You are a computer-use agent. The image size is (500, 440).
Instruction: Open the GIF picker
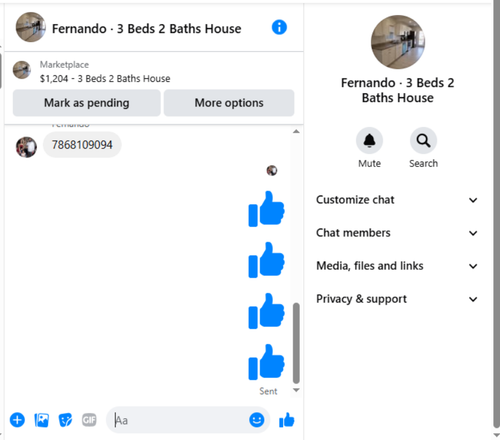pyautogui.click(x=89, y=420)
